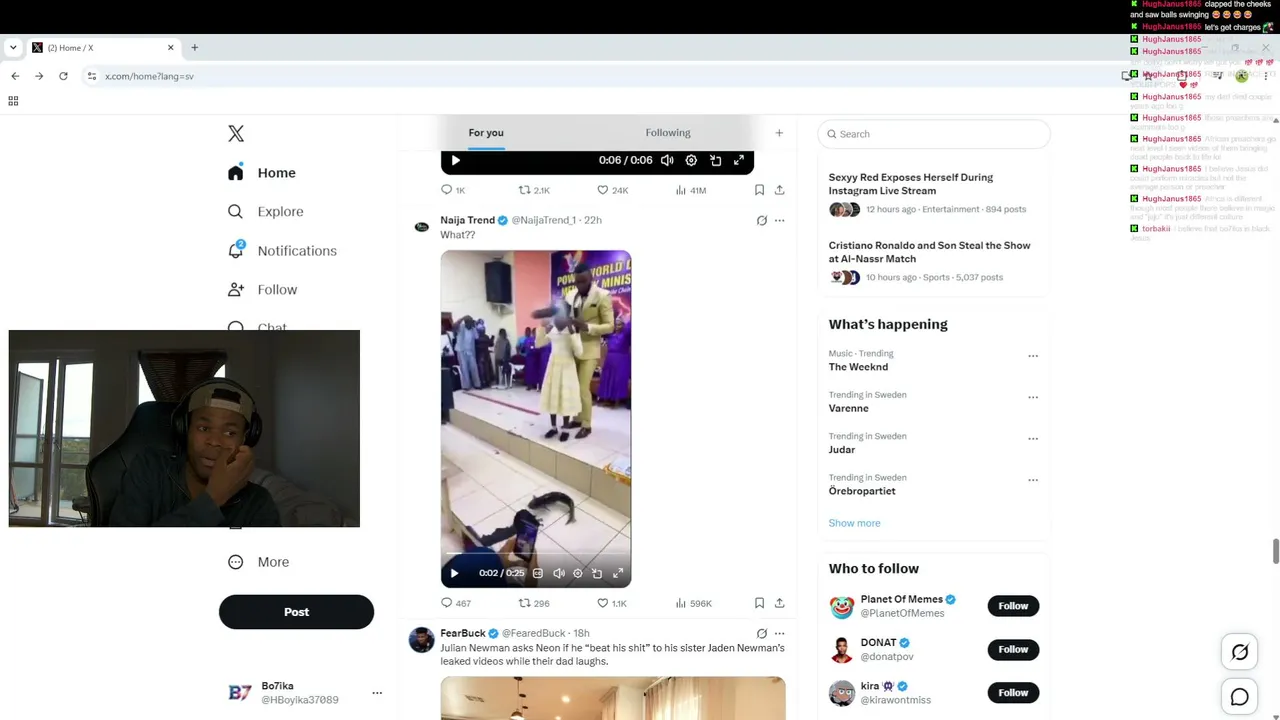Reply to the post with 1K replies
The image size is (1280, 720).
pos(453,190)
